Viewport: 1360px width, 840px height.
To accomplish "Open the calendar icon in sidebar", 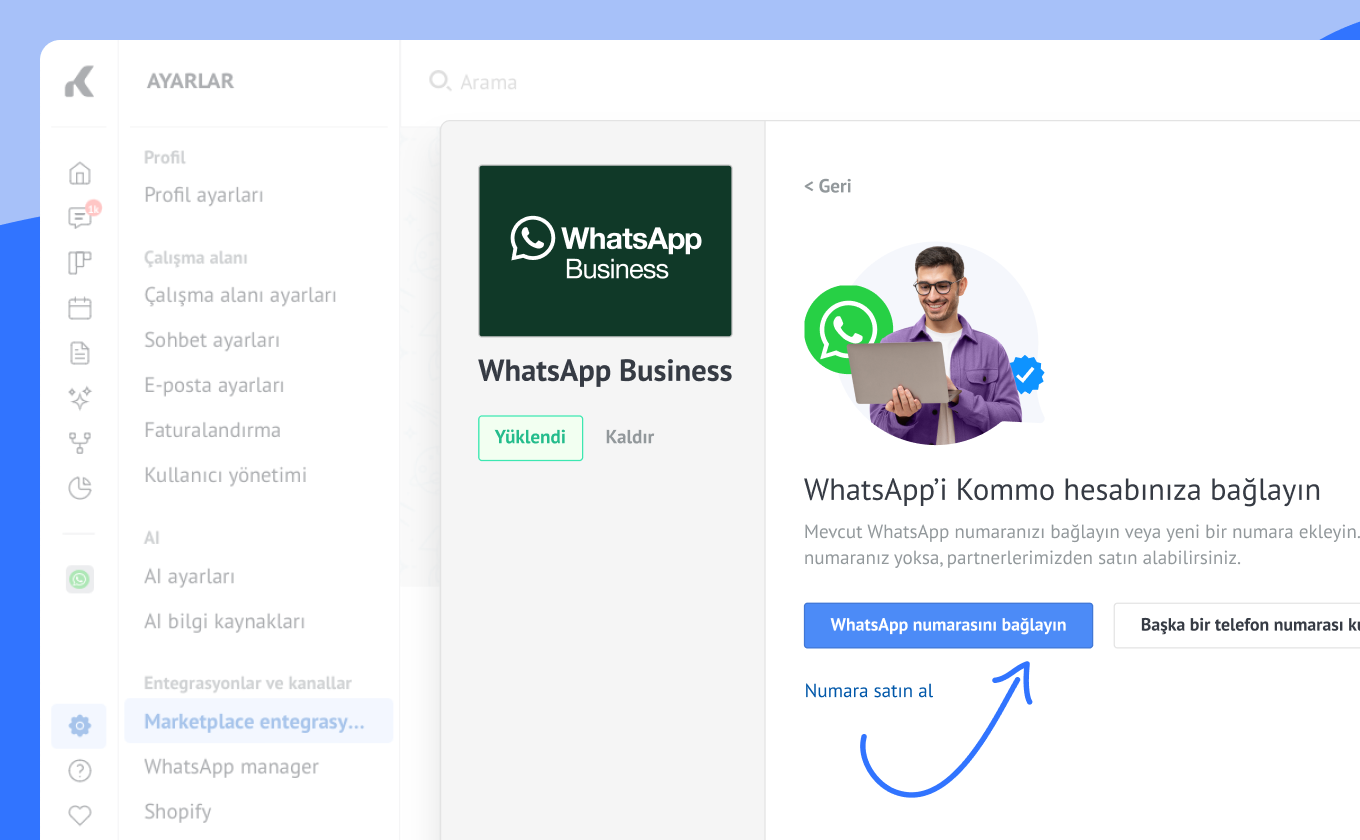I will pyautogui.click(x=80, y=308).
